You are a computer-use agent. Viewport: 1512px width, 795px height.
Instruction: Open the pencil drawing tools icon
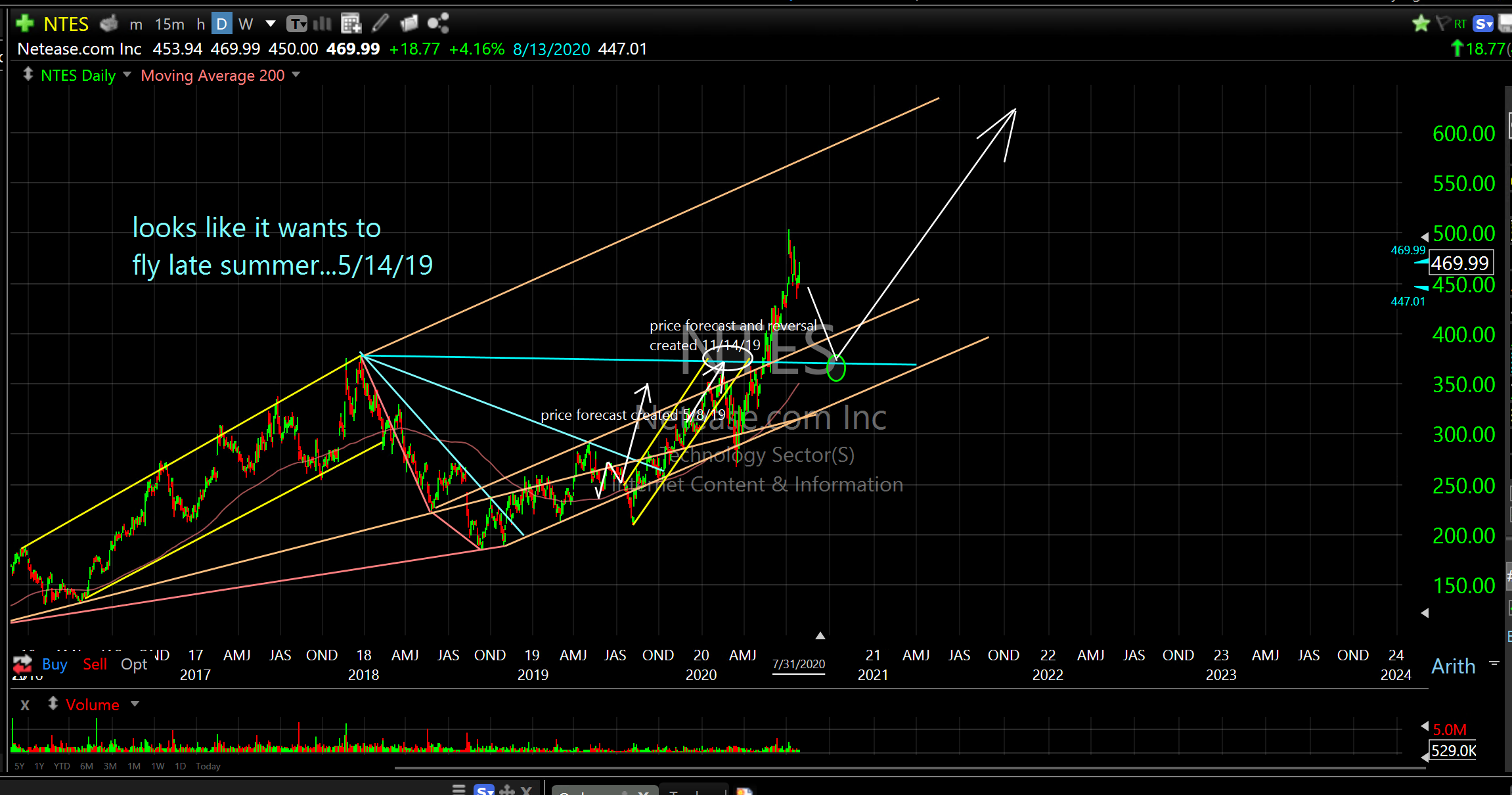(380, 24)
